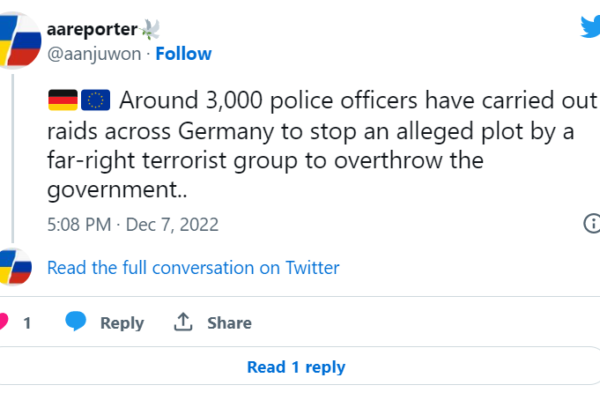Open the tweet info icon
600x400 pixels.
pyautogui.click(x=592, y=223)
